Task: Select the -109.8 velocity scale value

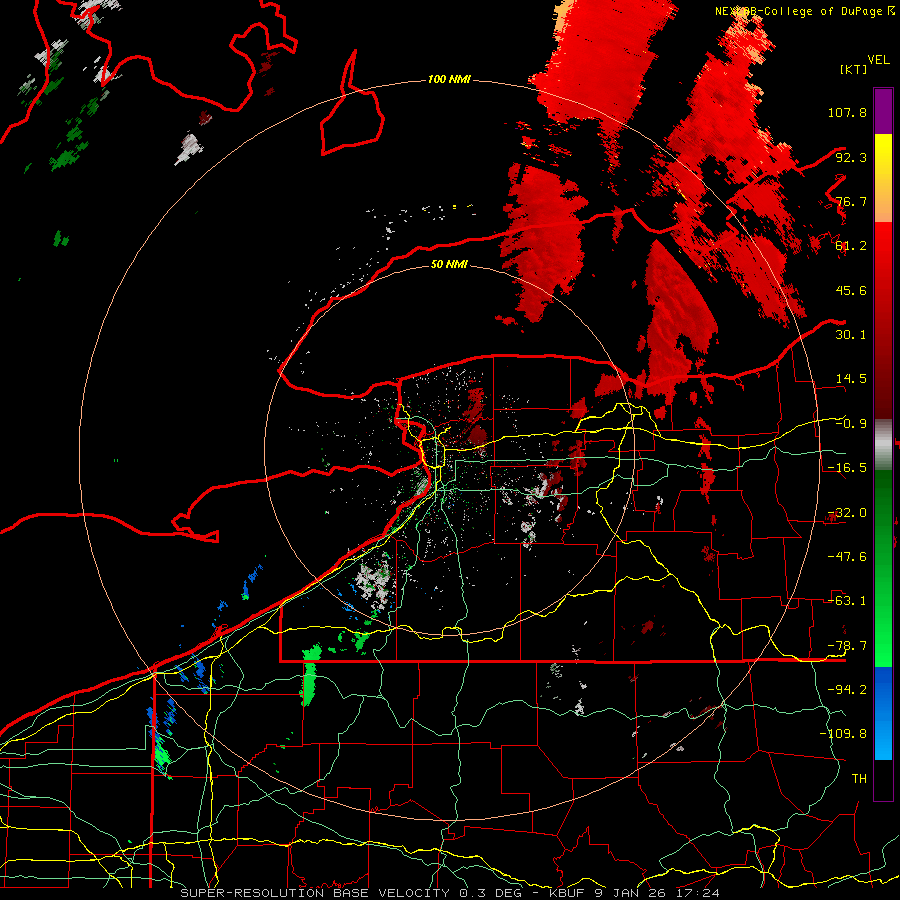Action: (x=843, y=734)
